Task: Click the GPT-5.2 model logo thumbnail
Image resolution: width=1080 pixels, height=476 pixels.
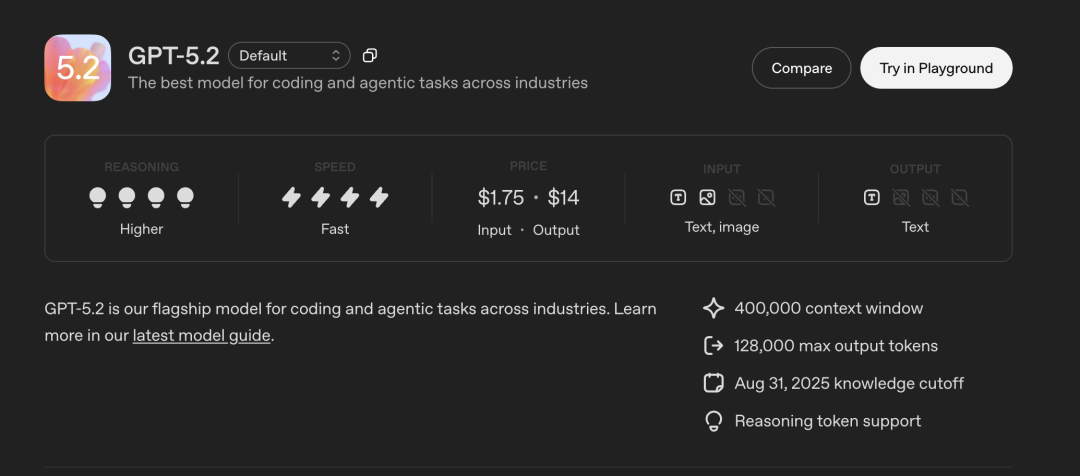Action: click(78, 68)
